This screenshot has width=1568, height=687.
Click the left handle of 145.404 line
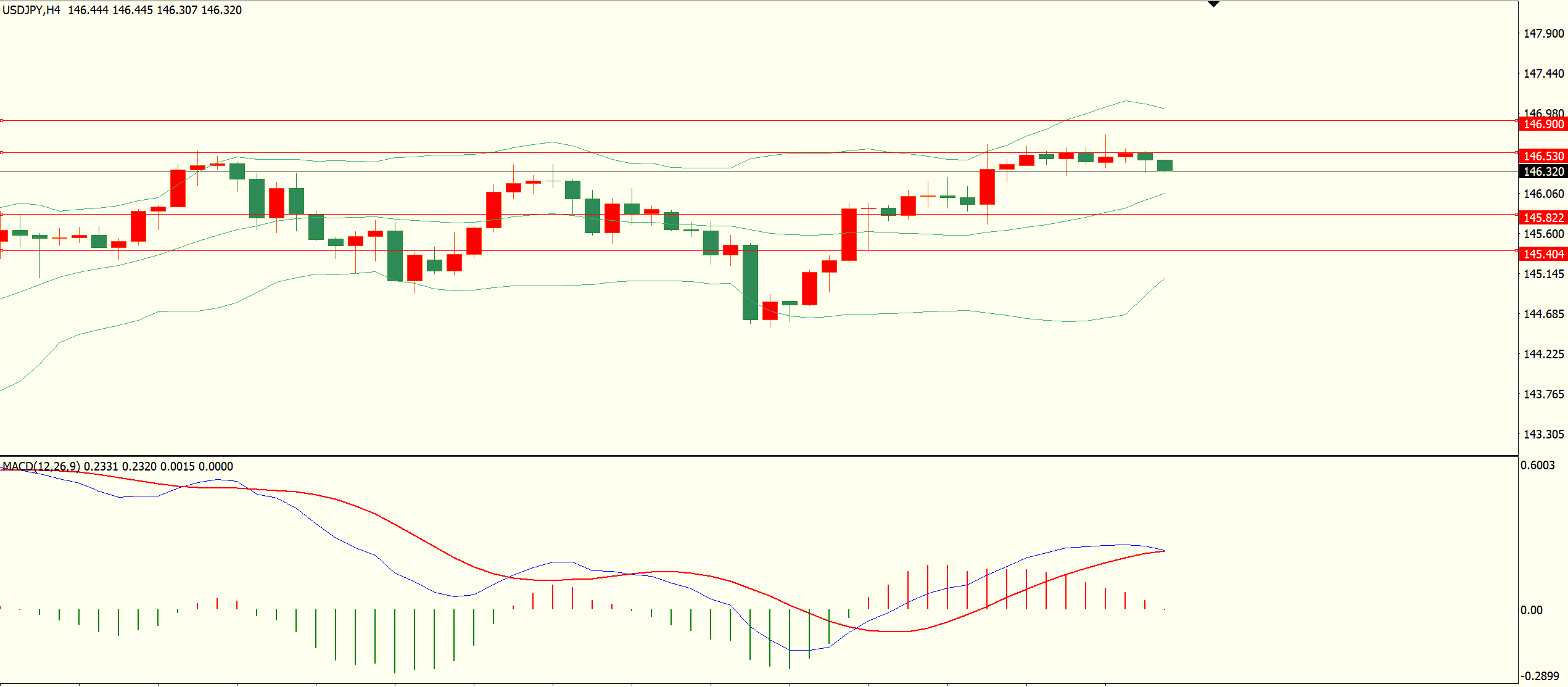coord(2,250)
